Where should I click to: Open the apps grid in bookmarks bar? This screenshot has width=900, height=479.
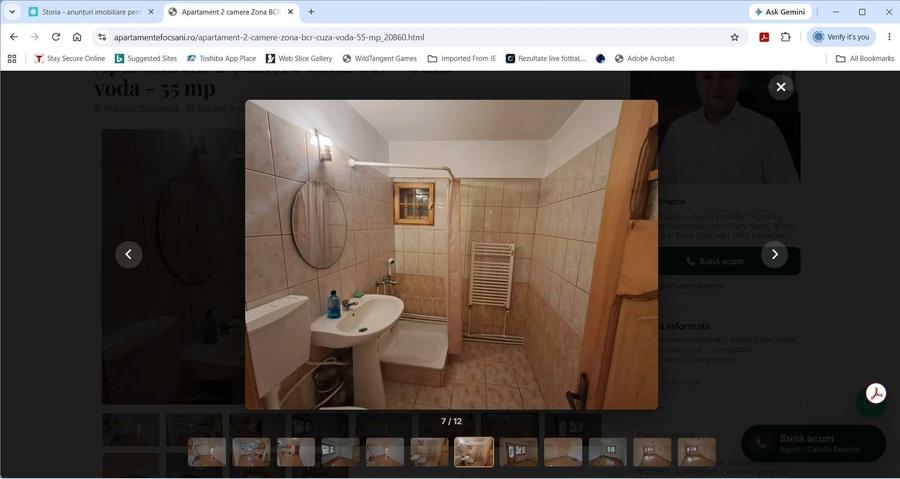coord(11,59)
